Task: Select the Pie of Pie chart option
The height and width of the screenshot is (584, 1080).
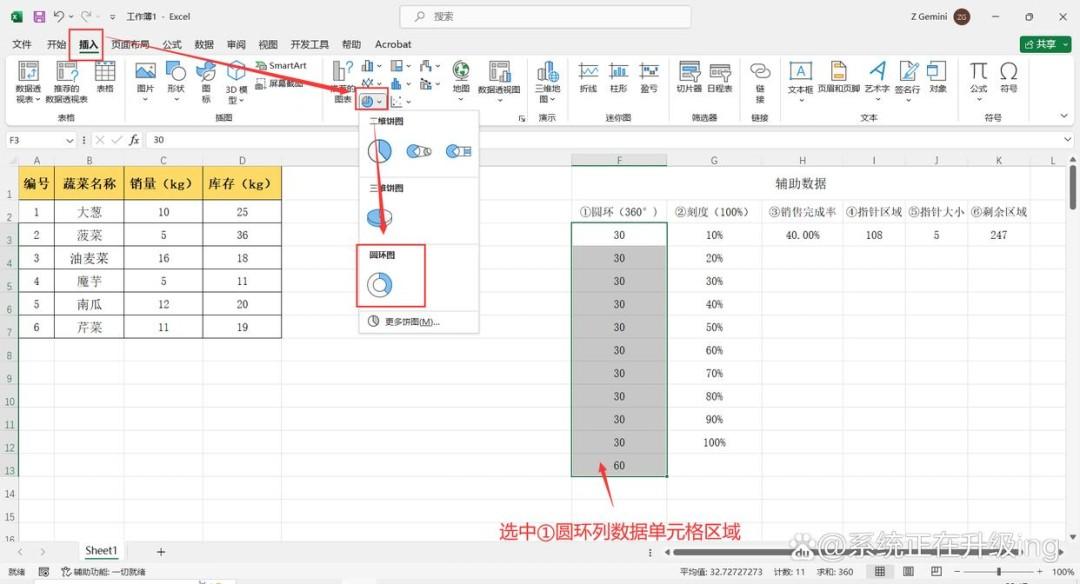Action: coord(419,151)
